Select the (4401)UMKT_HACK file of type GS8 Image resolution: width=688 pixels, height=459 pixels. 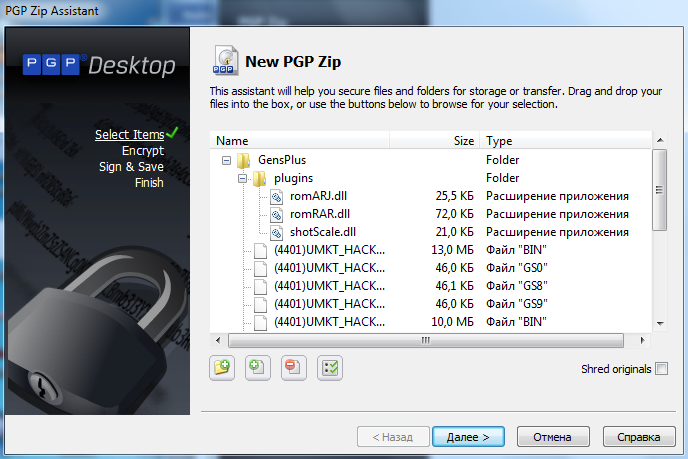[x=330, y=286]
